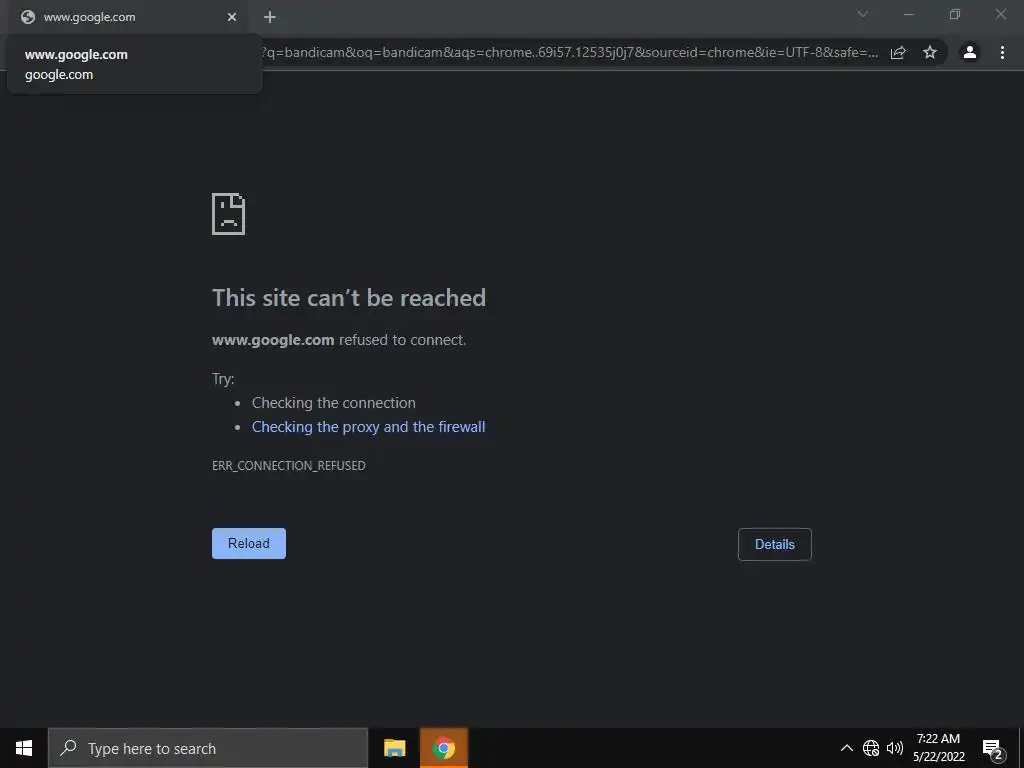1024x768 pixels.
Task: Open a new tab with plus icon
Action: click(270, 17)
